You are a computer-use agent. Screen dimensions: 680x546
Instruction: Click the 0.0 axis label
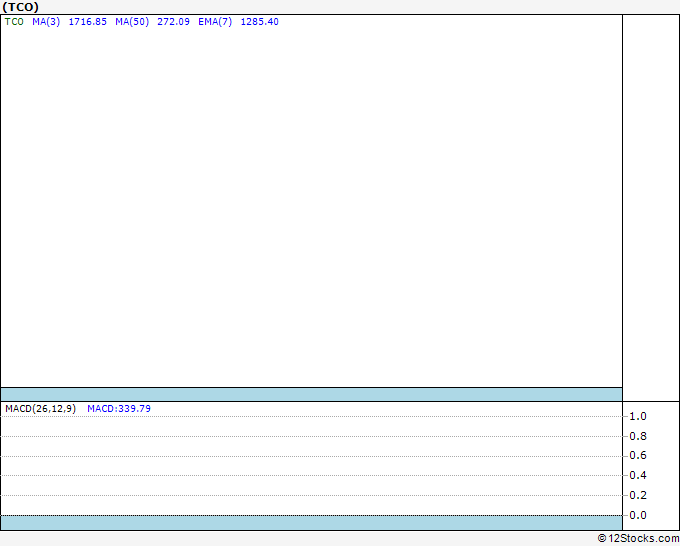(638, 515)
